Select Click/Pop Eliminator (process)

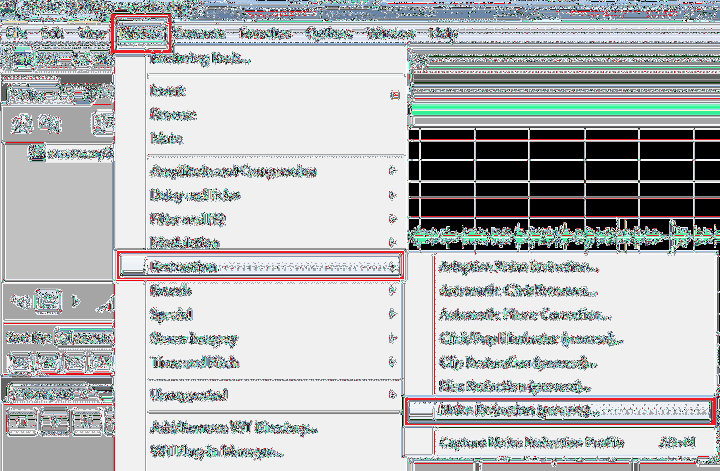pos(525,338)
